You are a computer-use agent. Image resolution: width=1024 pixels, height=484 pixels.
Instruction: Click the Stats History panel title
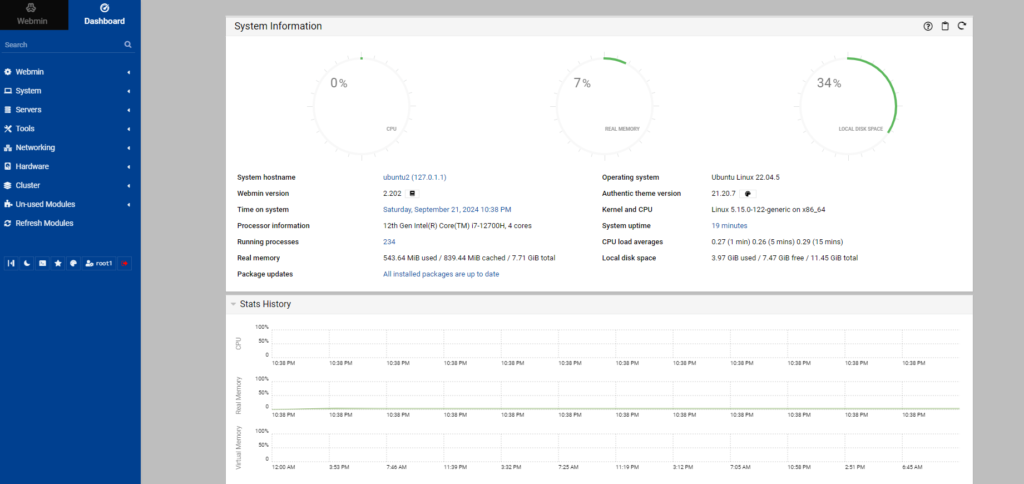(x=265, y=304)
